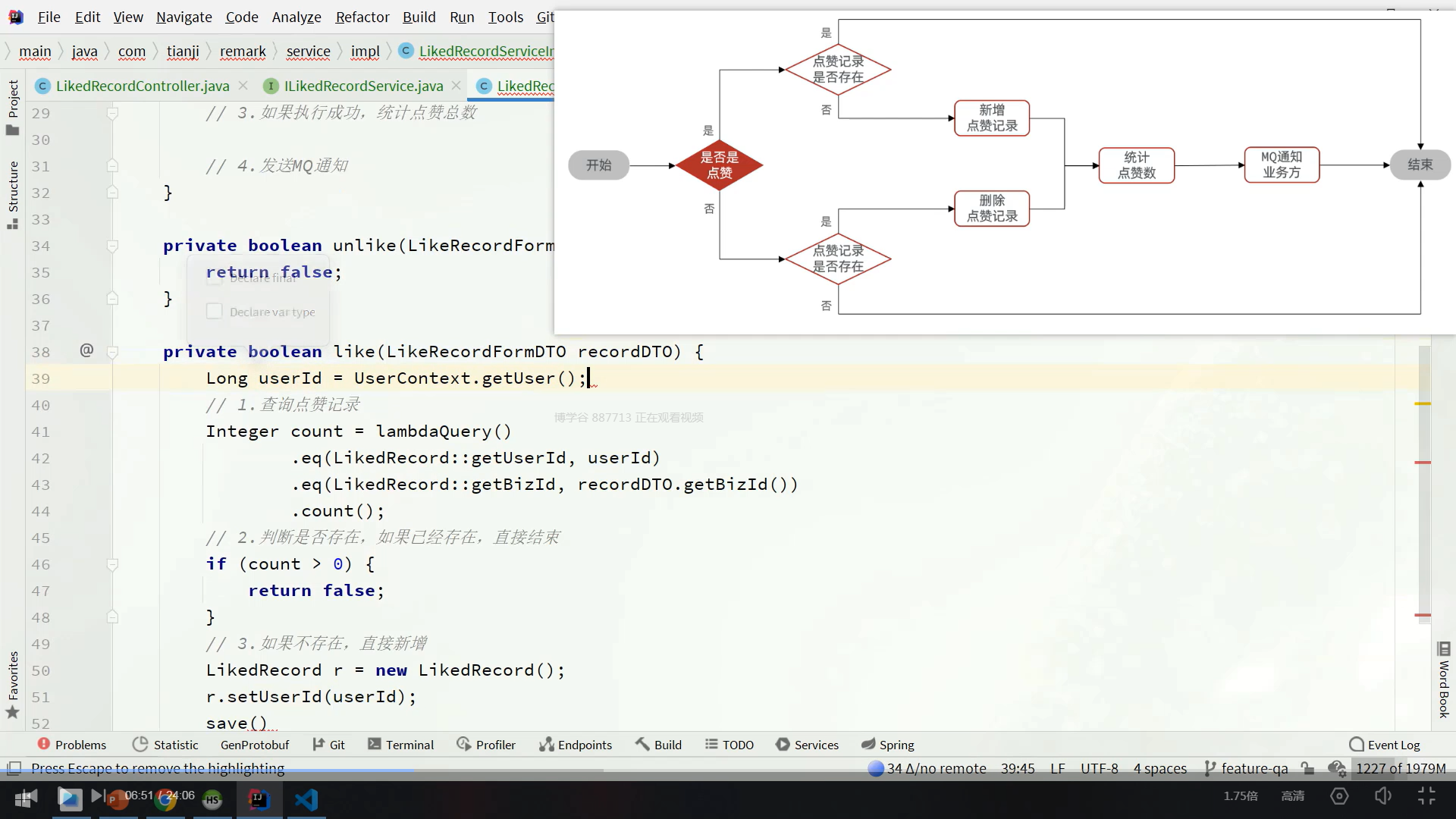
Task: Open the Problems tool window
Action: point(72,745)
